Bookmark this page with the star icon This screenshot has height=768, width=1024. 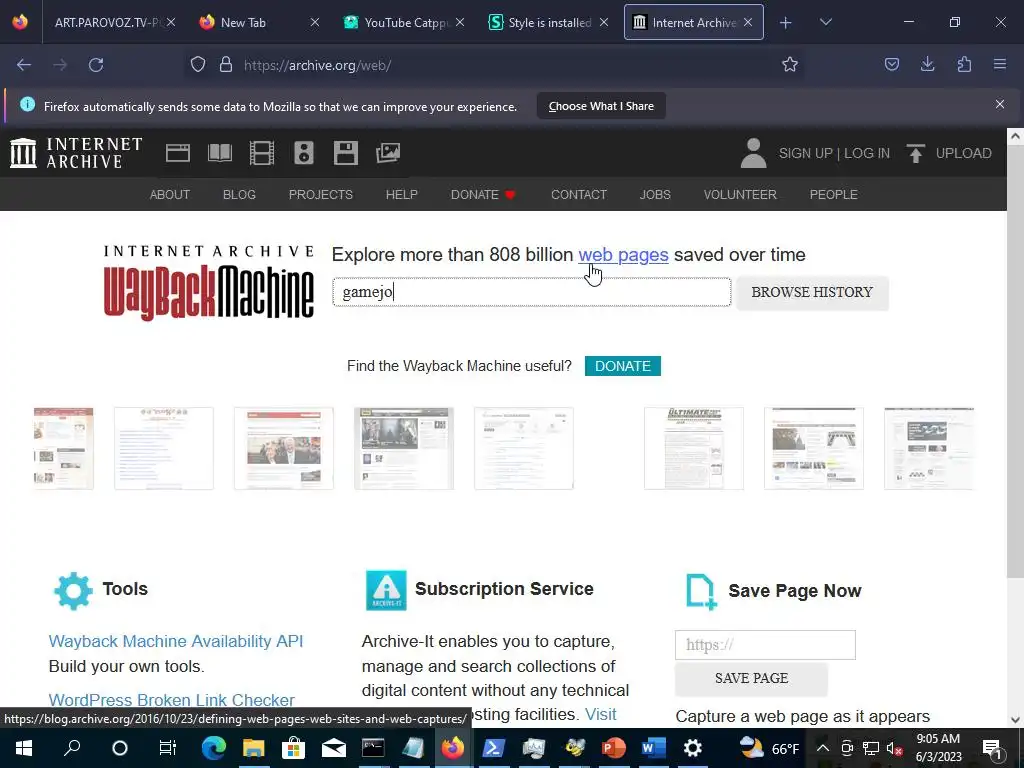click(x=790, y=64)
